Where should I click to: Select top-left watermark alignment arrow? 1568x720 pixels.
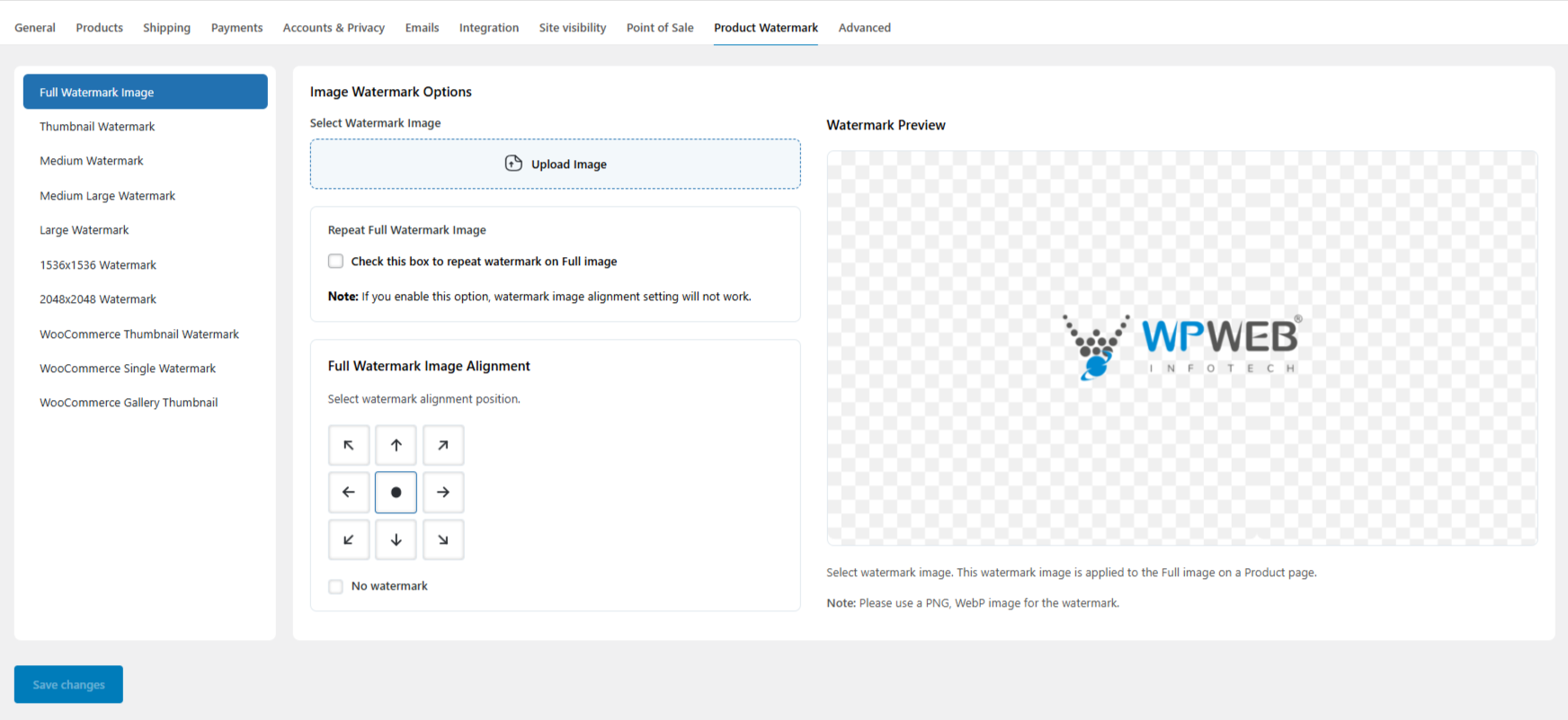349,445
